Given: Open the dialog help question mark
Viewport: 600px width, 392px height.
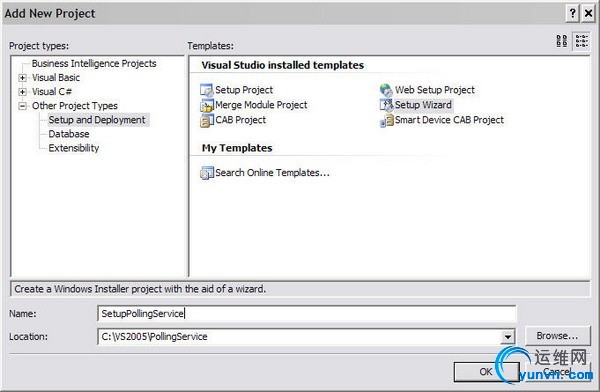Looking at the screenshot, I should (x=572, y=13).
